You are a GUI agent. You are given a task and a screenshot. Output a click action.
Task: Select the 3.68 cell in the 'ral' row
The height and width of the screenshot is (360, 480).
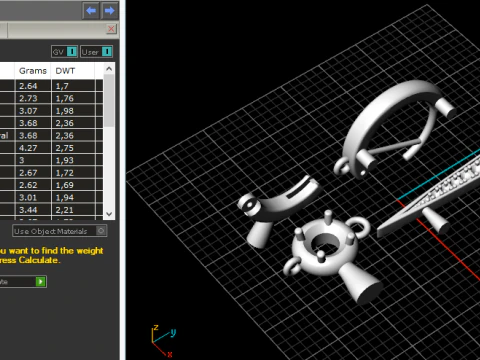pos(33,136)
